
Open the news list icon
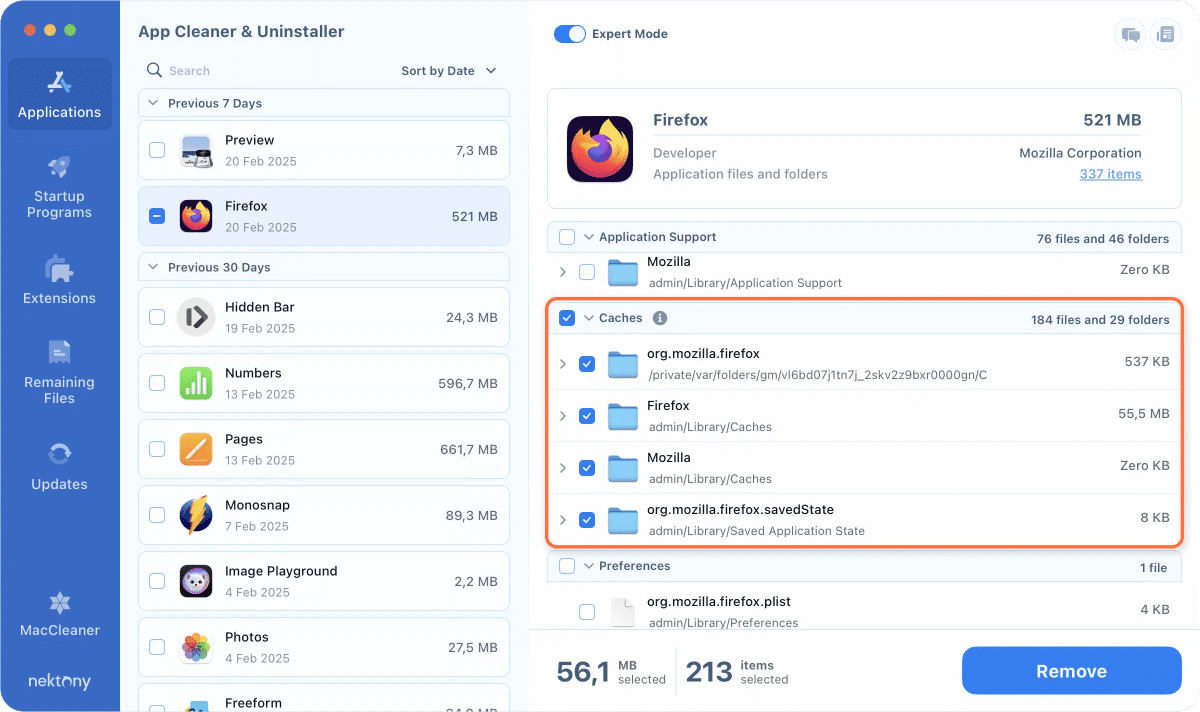click(1165, 34)
